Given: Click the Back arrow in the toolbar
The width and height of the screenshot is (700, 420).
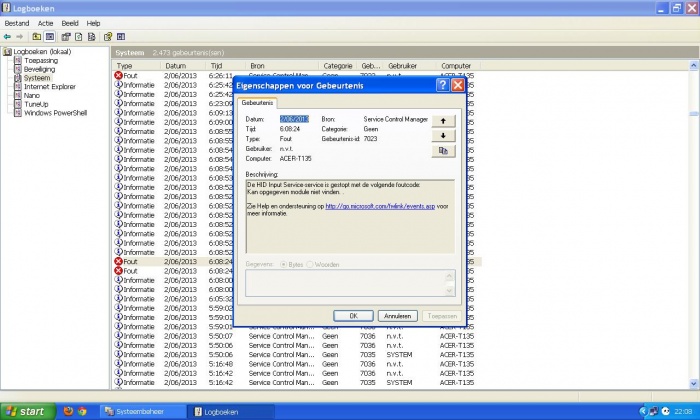Looking at the screenshot, I should point(8,35).
